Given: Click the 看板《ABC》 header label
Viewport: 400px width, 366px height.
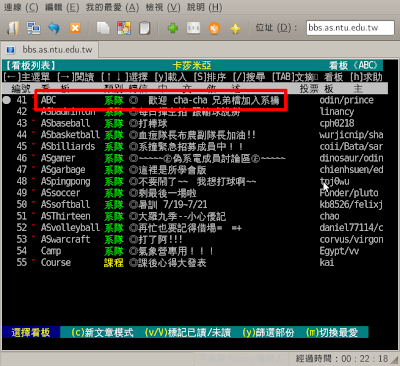Looking at the screenshot, I should 353,65.
